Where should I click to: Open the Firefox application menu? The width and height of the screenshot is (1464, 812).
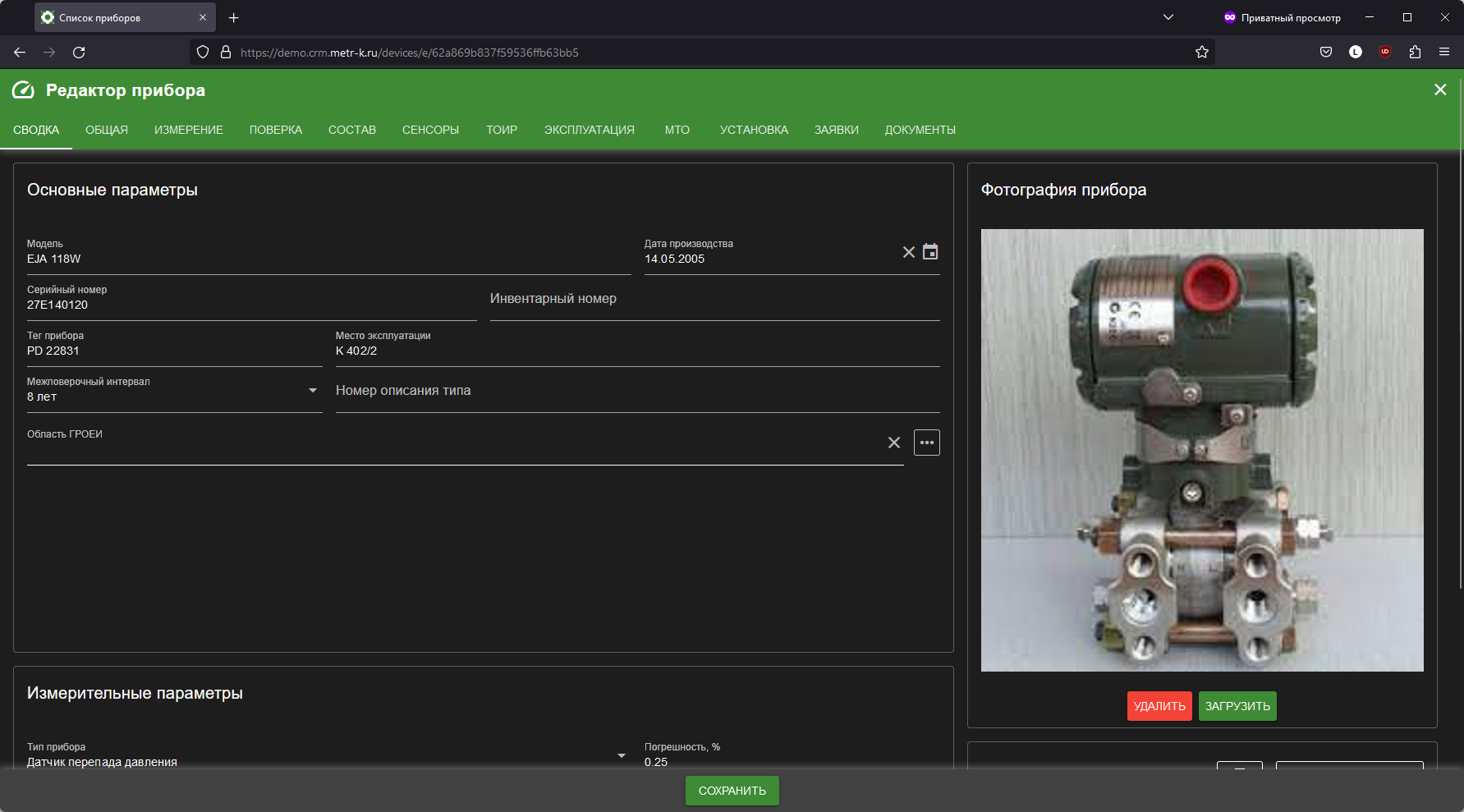[1444, 53]
